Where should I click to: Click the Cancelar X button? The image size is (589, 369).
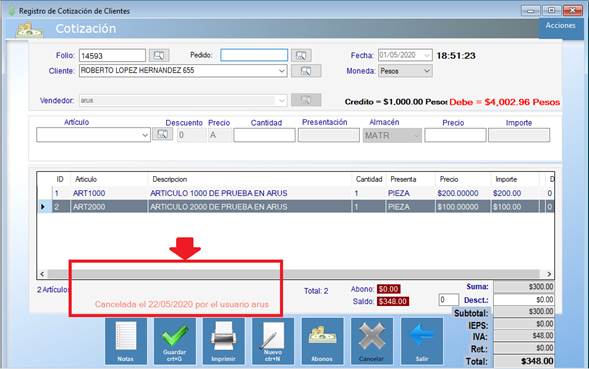pos(372,341)
